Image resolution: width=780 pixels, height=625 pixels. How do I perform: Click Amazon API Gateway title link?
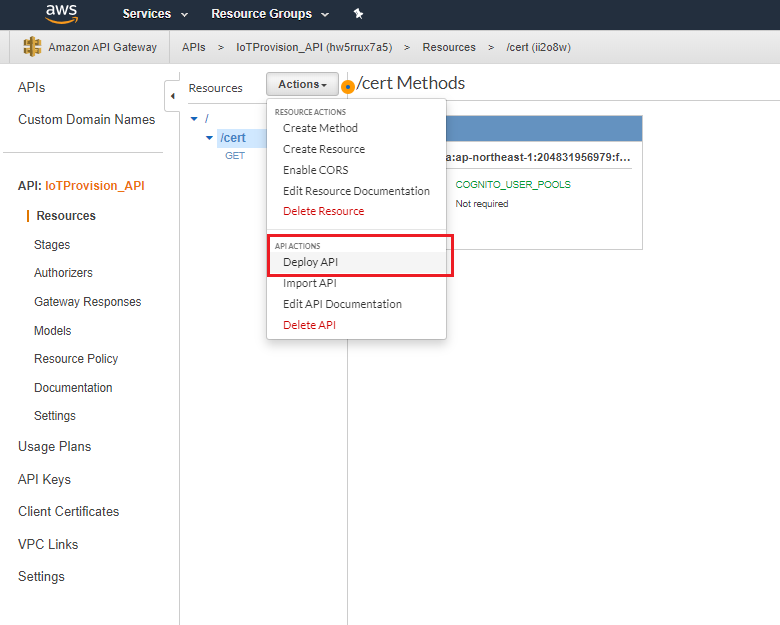coord(102,47)
